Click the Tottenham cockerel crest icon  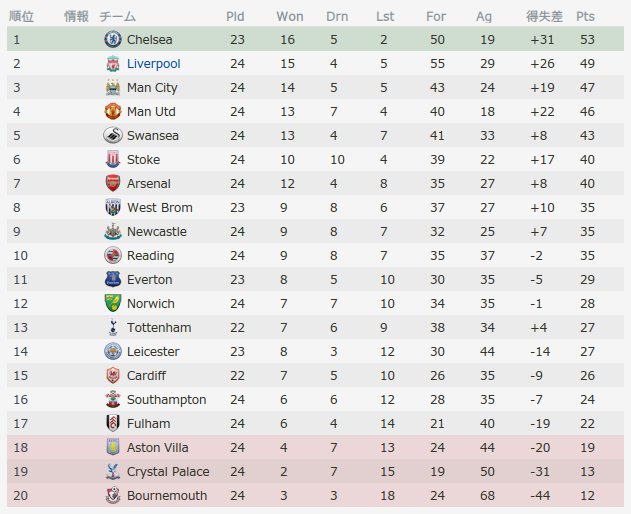click(x=113, y=327)
